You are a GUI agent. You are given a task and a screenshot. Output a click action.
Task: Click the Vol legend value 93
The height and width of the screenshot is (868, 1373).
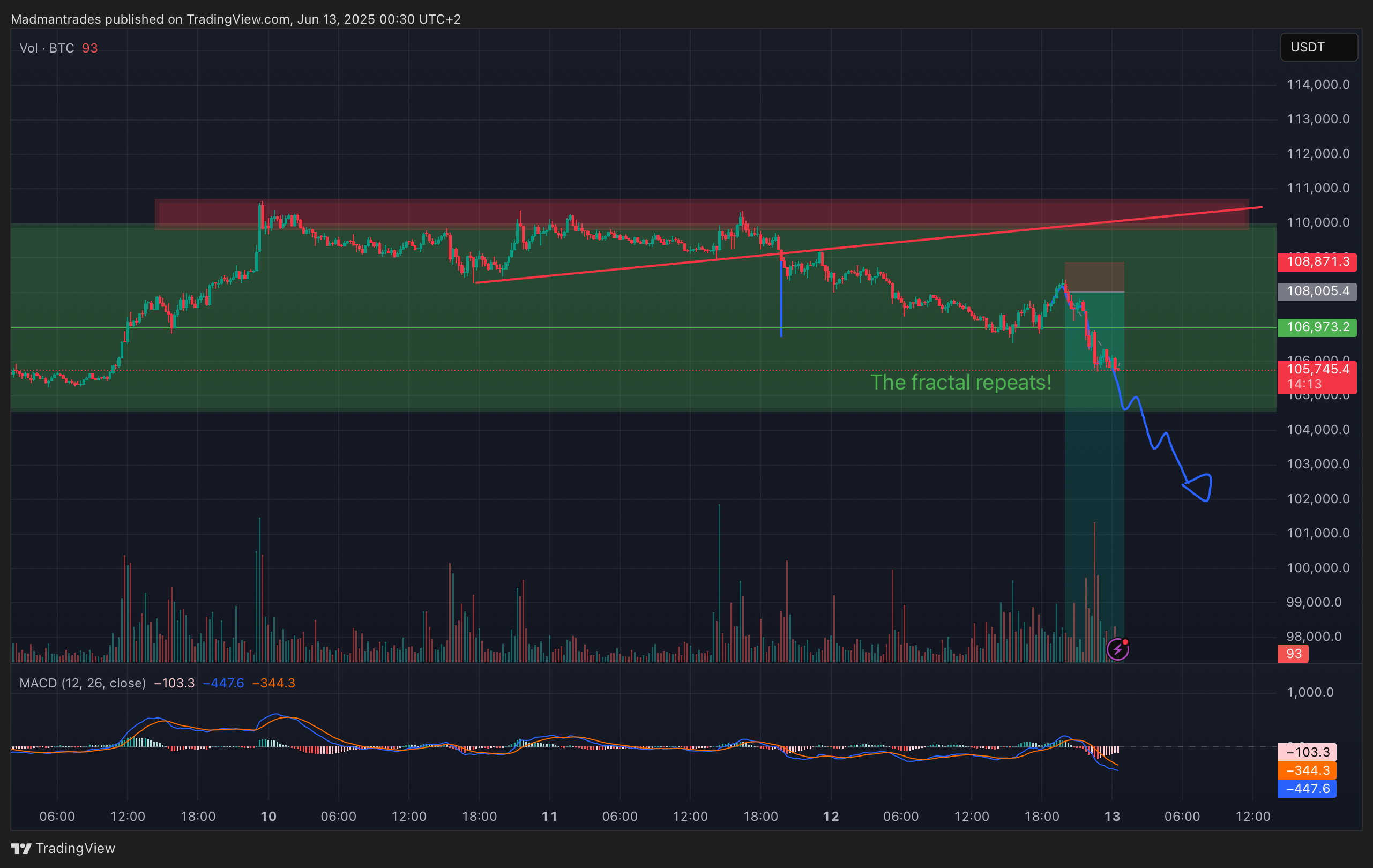89,48
